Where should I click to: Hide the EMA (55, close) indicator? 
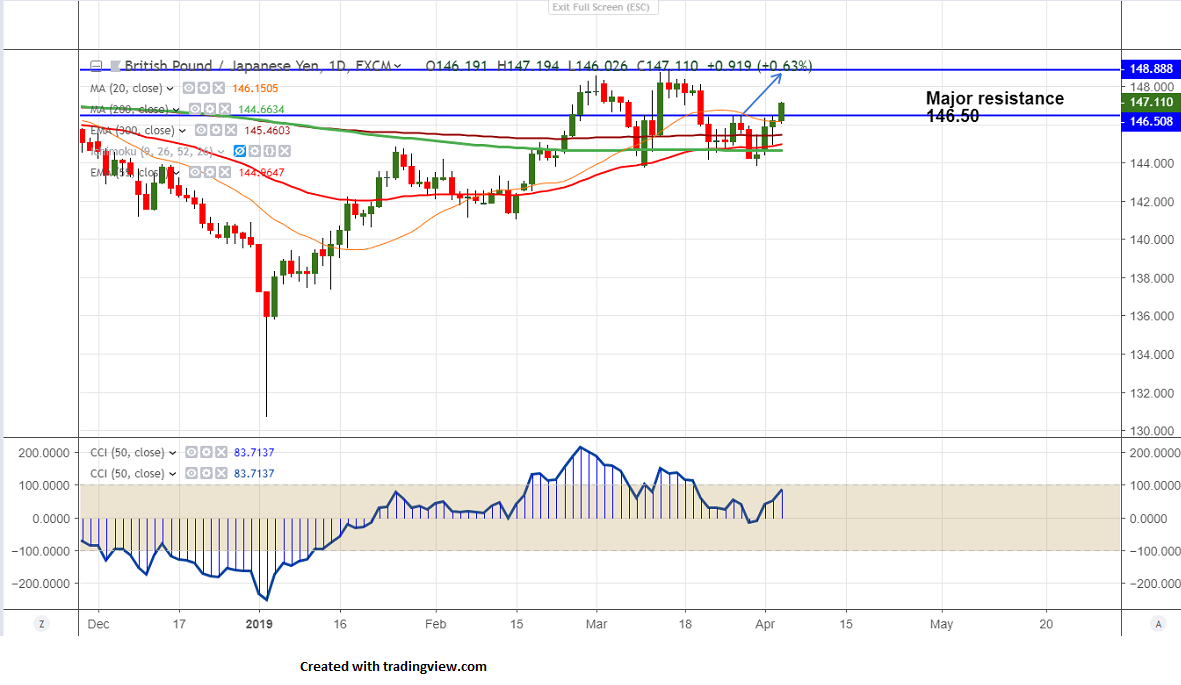pos(195,173)
